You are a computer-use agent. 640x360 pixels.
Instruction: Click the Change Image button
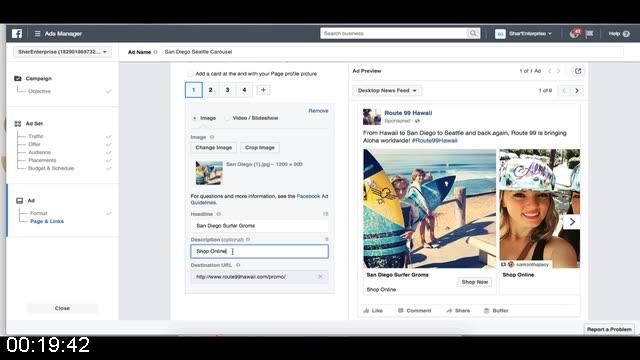(x=213, y=147)
